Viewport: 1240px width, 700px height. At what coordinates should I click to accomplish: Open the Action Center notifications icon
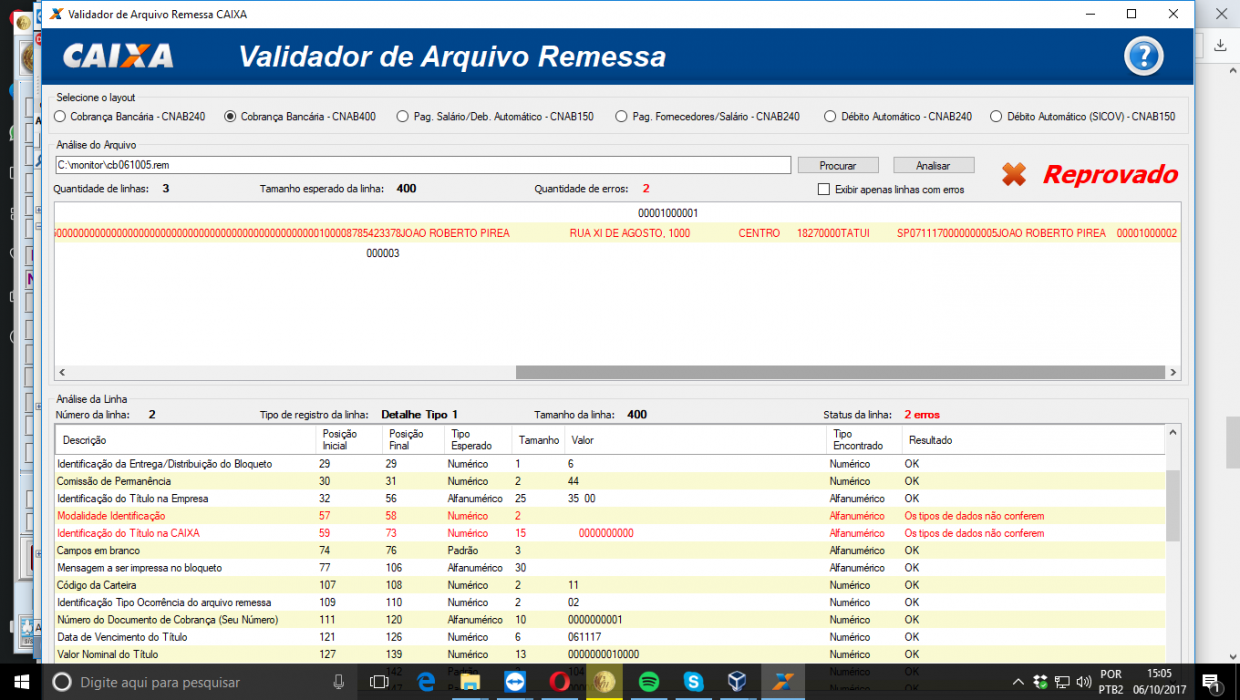pyautogui.click(x=1210, y=682)
